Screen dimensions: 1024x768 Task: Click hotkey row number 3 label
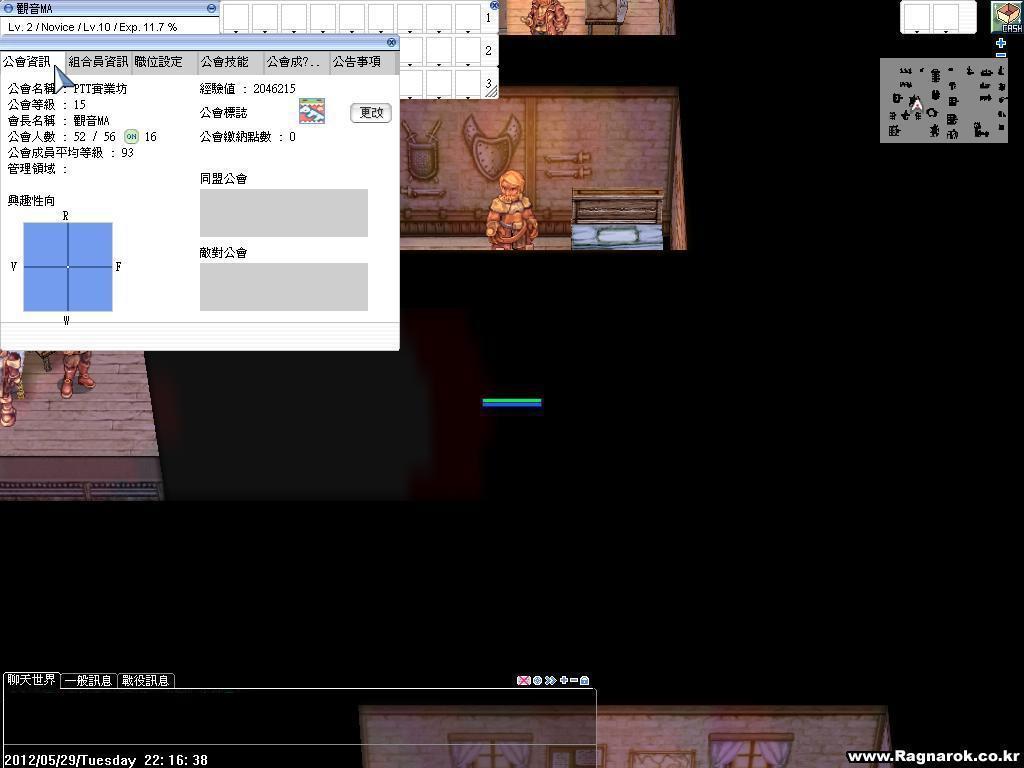tap(488, 83)
